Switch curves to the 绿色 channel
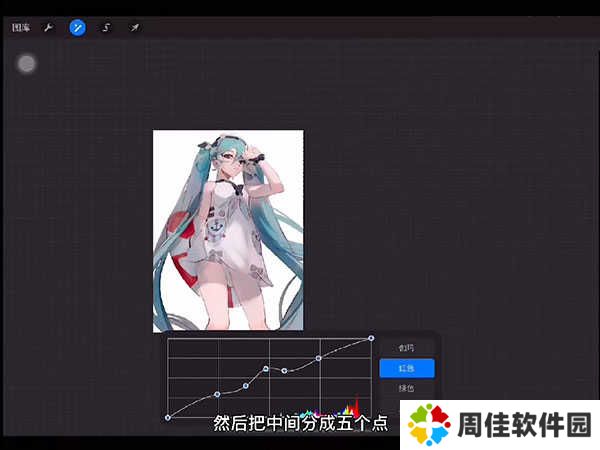The image size is (600, 450). [406, 388]
